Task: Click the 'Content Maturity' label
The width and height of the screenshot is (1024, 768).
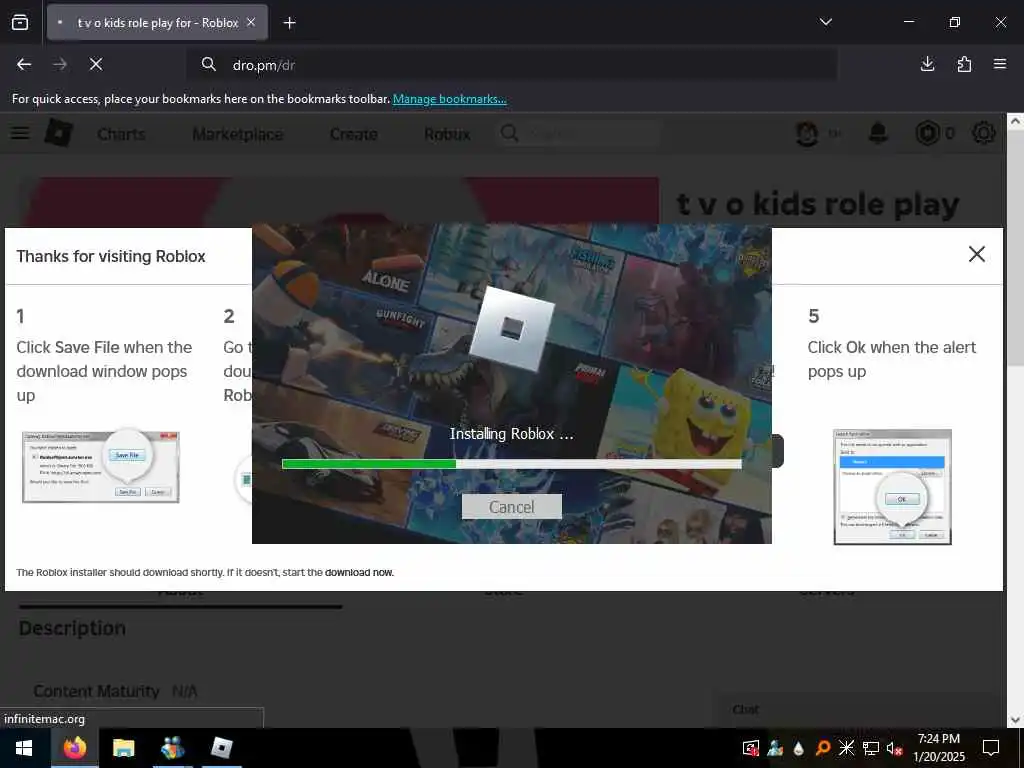Action: pyautogui.click(x=97, y=691)
